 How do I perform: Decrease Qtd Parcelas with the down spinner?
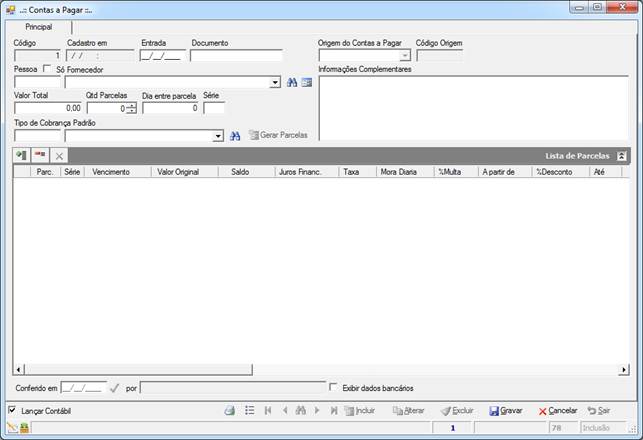(131, 111)
